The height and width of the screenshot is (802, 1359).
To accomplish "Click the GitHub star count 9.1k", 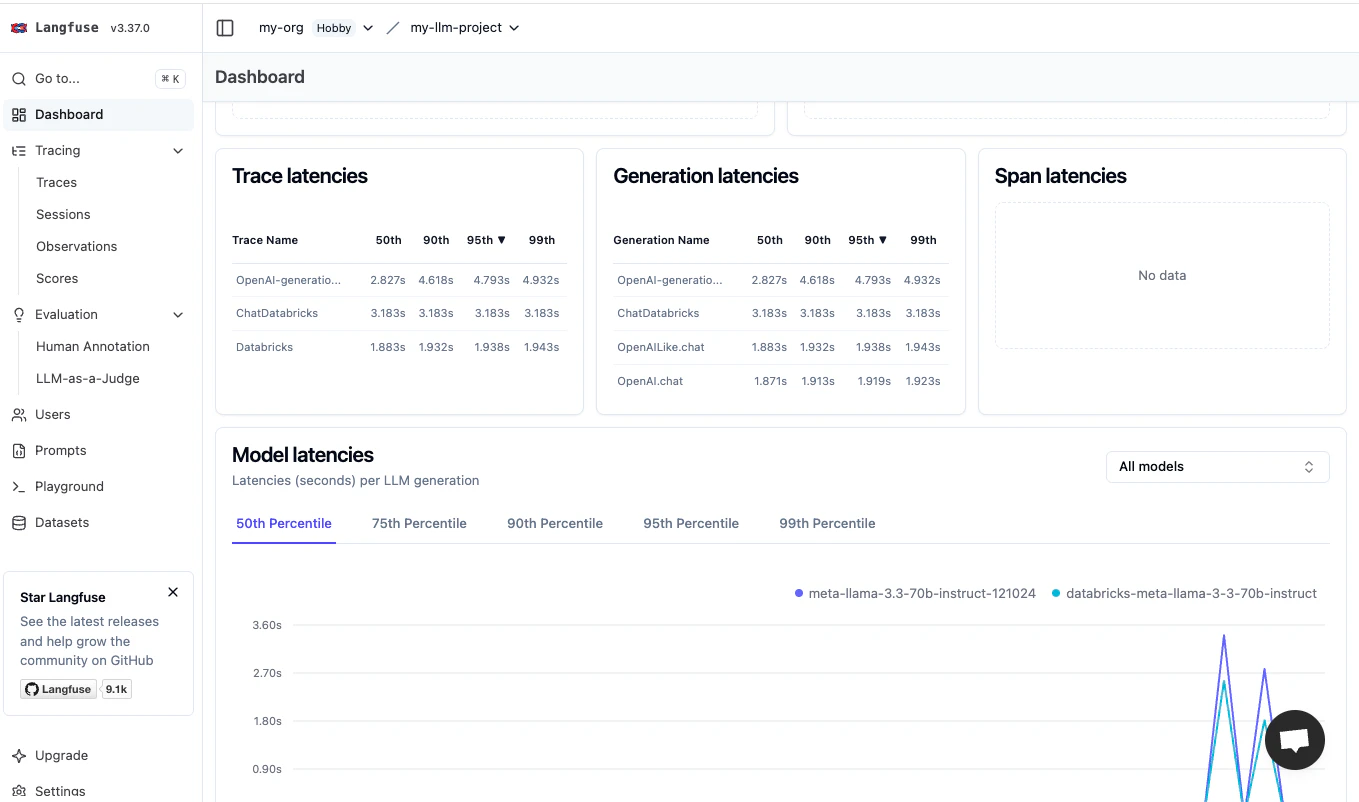I will point(117,689).
